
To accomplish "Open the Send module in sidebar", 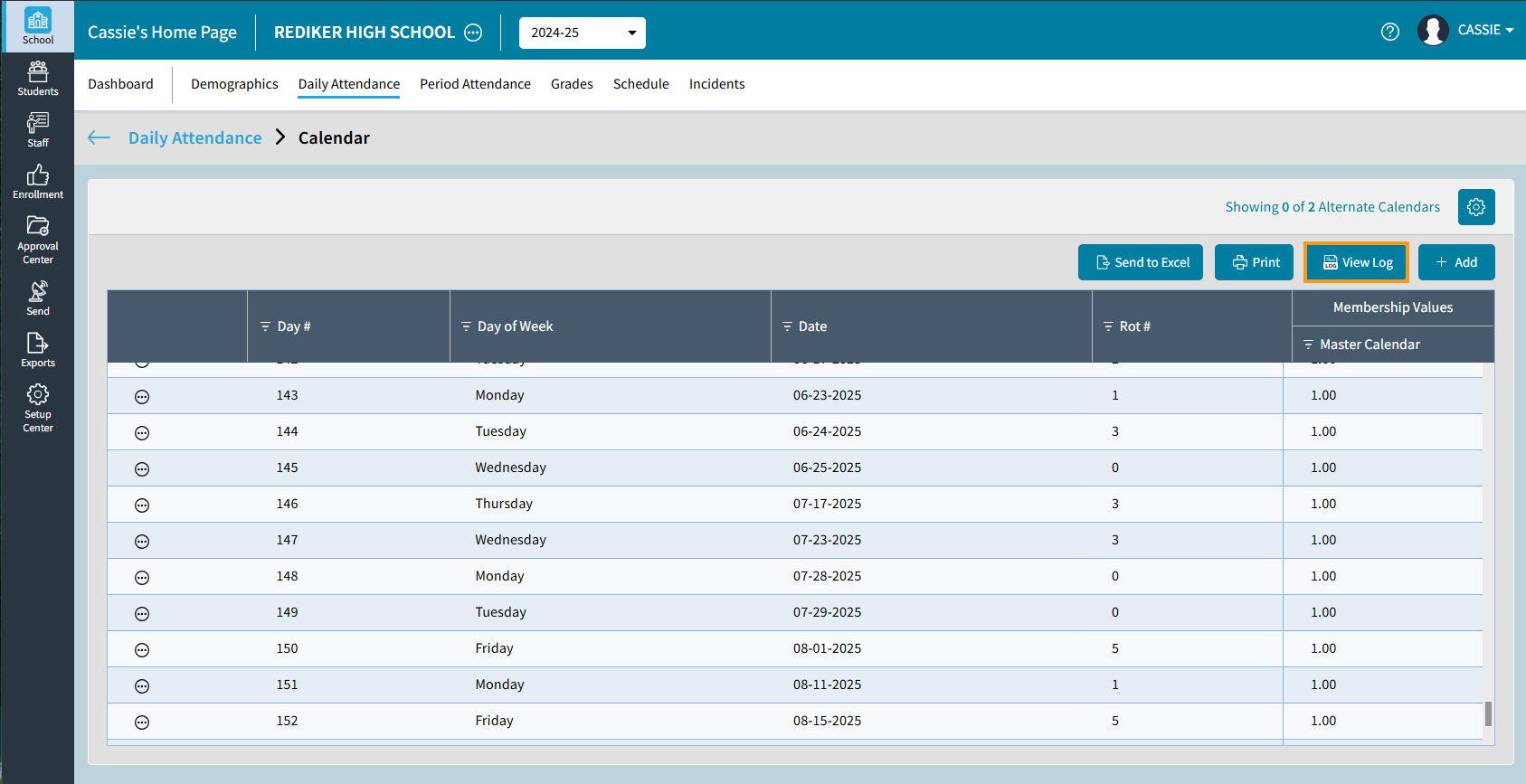I will 38,298.
